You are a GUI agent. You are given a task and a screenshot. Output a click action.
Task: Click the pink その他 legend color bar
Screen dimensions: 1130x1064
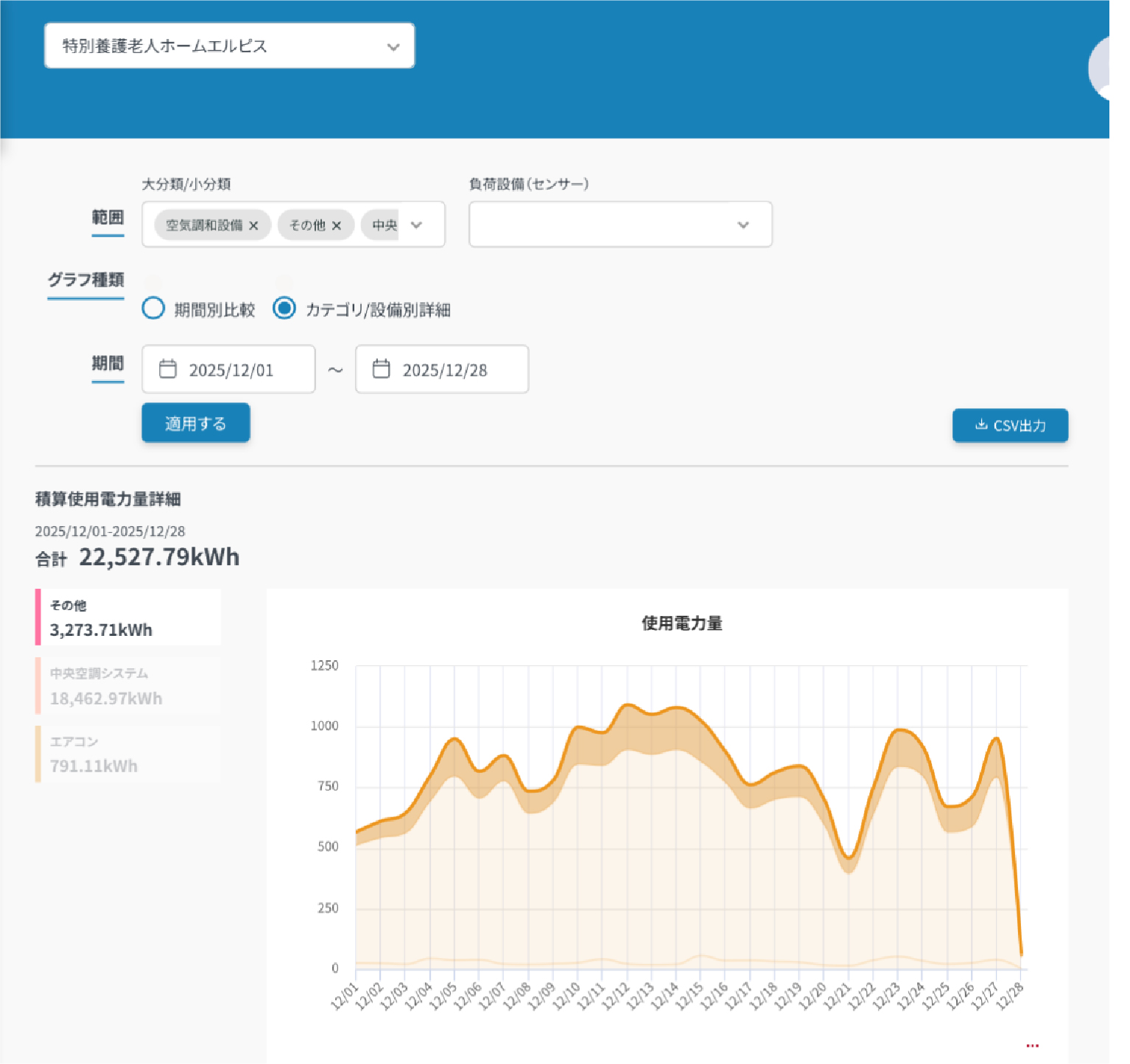38,617
